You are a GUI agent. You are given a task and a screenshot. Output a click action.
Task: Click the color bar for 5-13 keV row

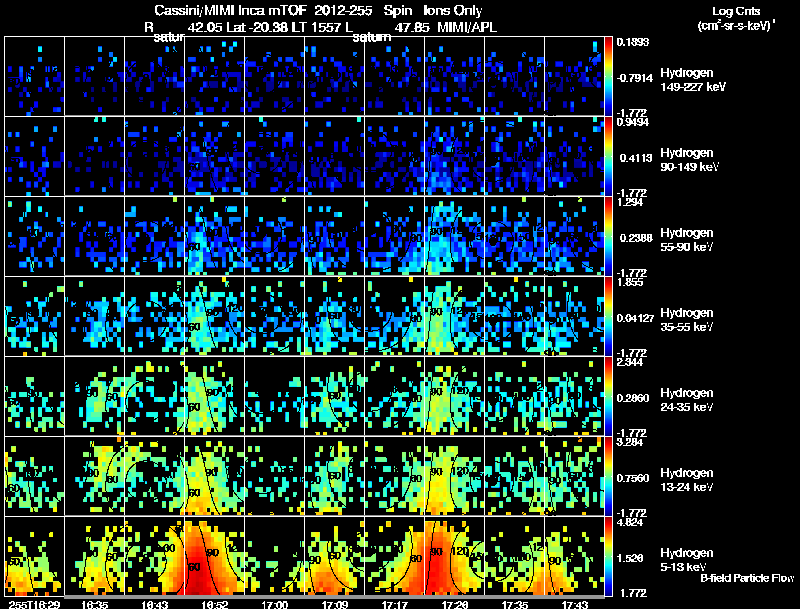(x=608, y=556)
